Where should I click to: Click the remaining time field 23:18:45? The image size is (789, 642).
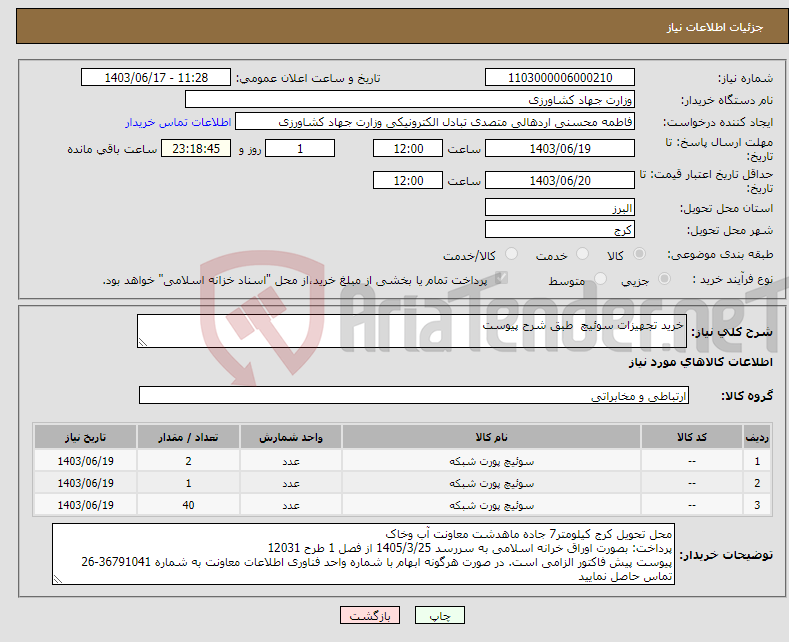click(x=196, y=148)
